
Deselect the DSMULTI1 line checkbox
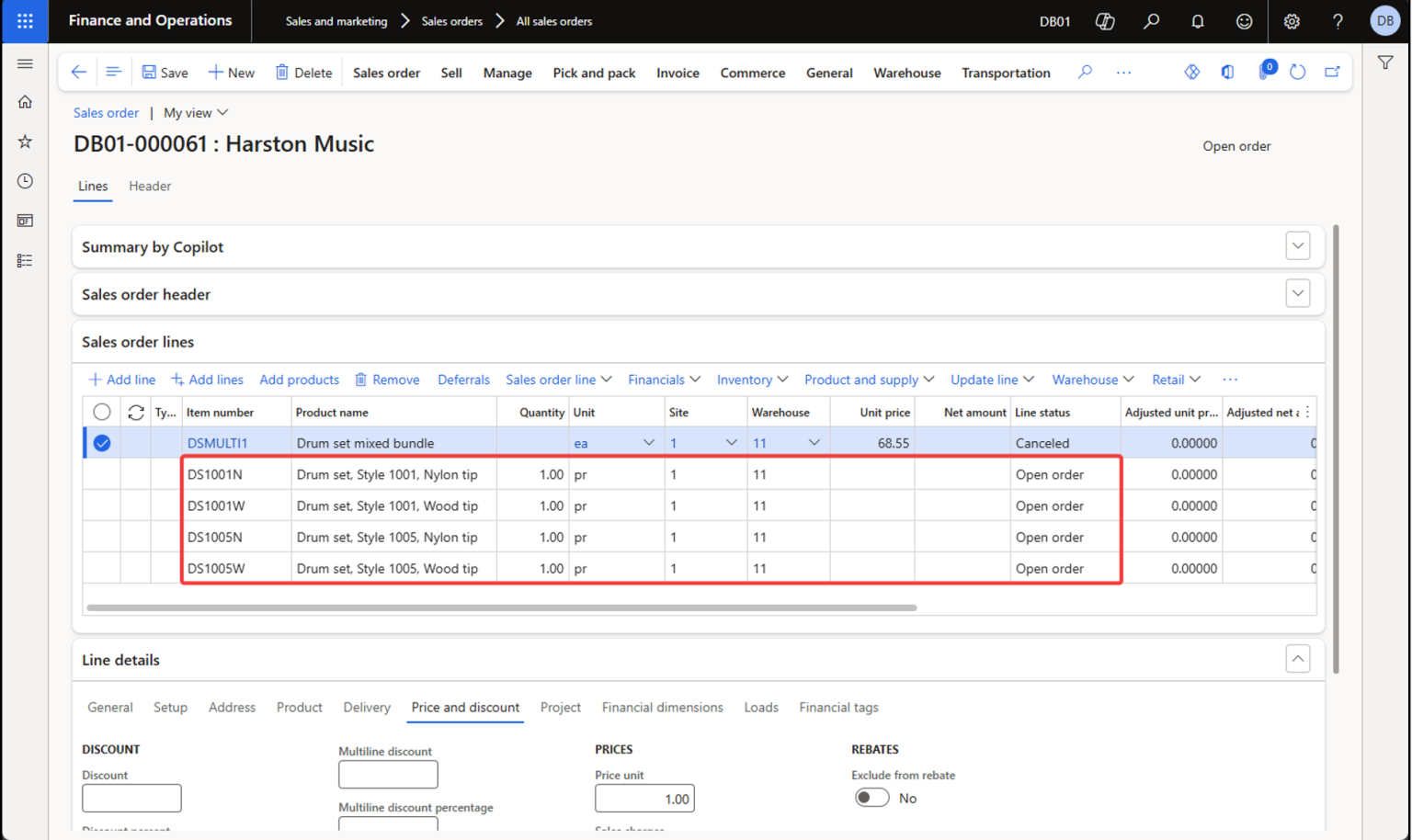coord(101,442)
